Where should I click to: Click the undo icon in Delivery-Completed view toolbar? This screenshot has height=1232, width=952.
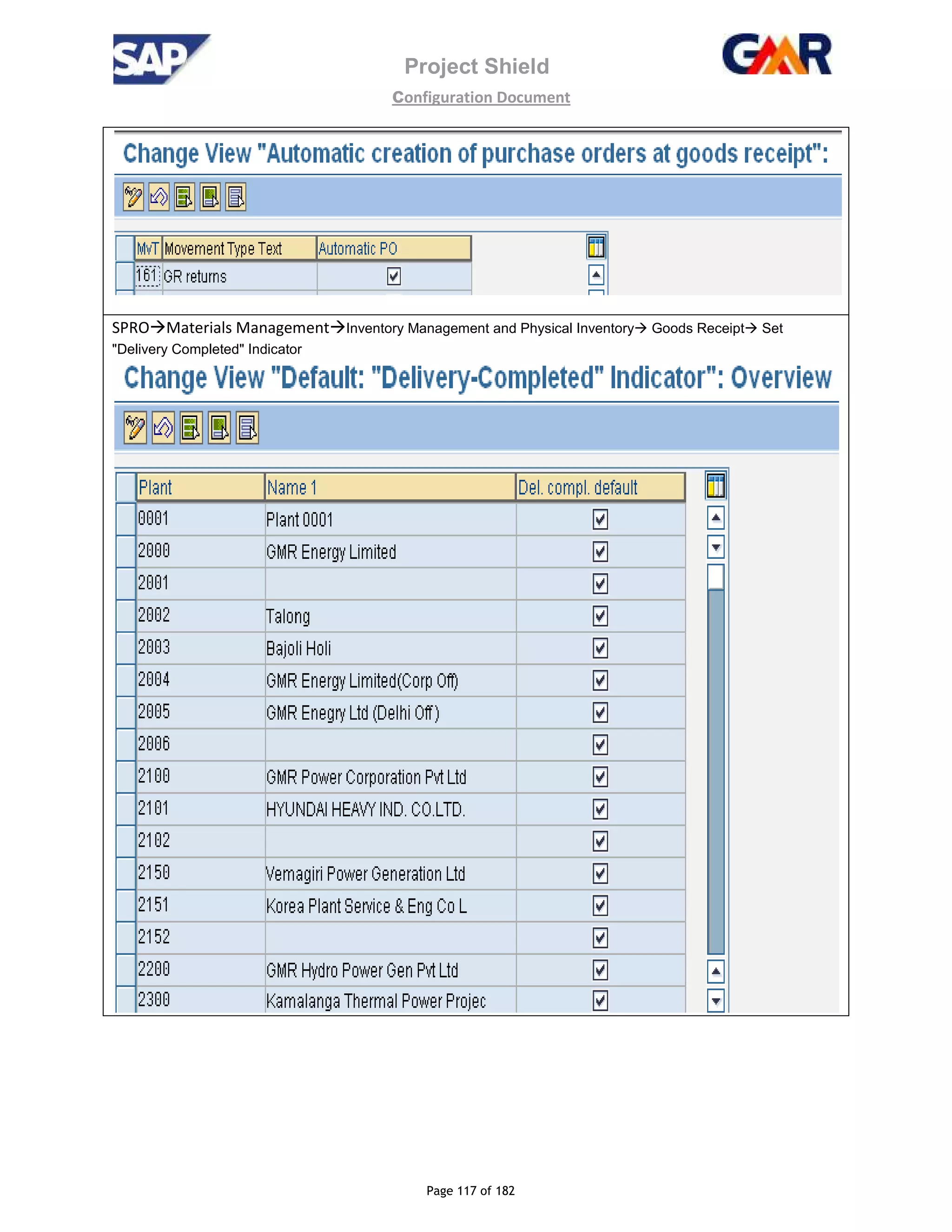[x=164, y=428]
